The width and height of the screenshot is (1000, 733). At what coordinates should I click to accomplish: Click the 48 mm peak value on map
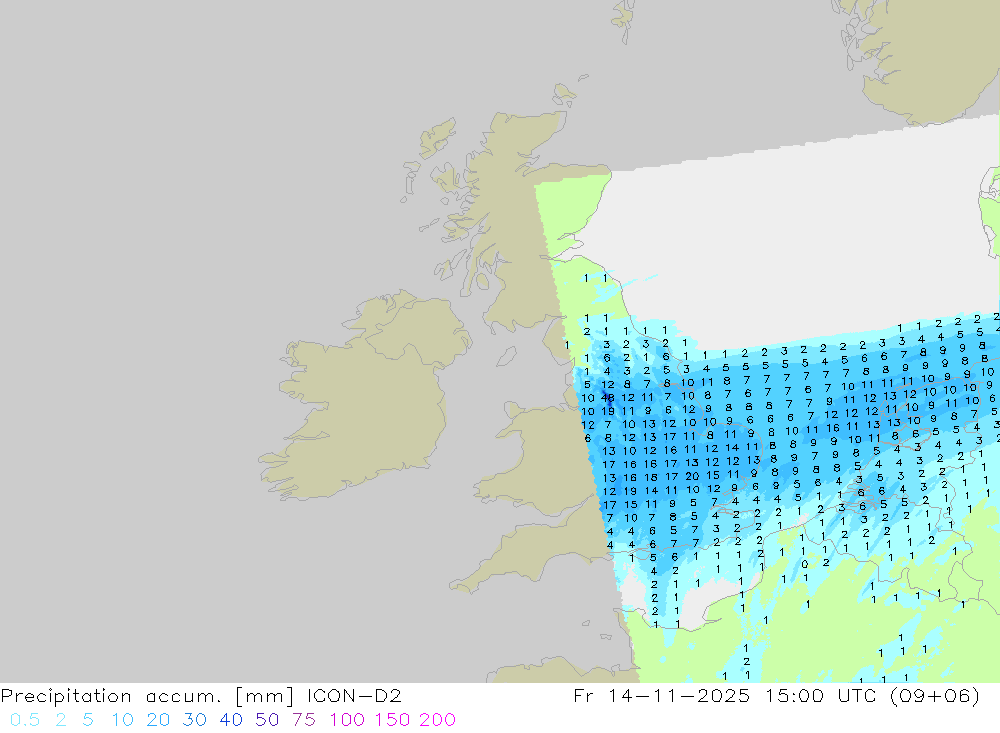click(x=608, y=398)
